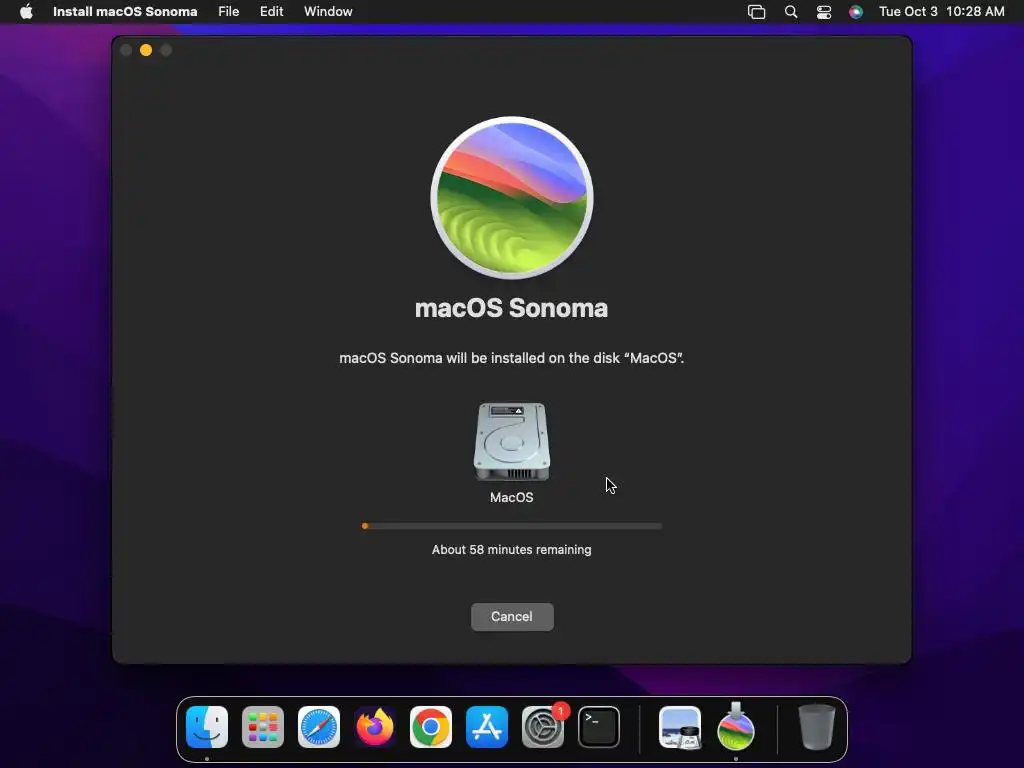The image size is (1024, 768).
Task: Open Terminal from the Dock
Action: tap(599, 727)
